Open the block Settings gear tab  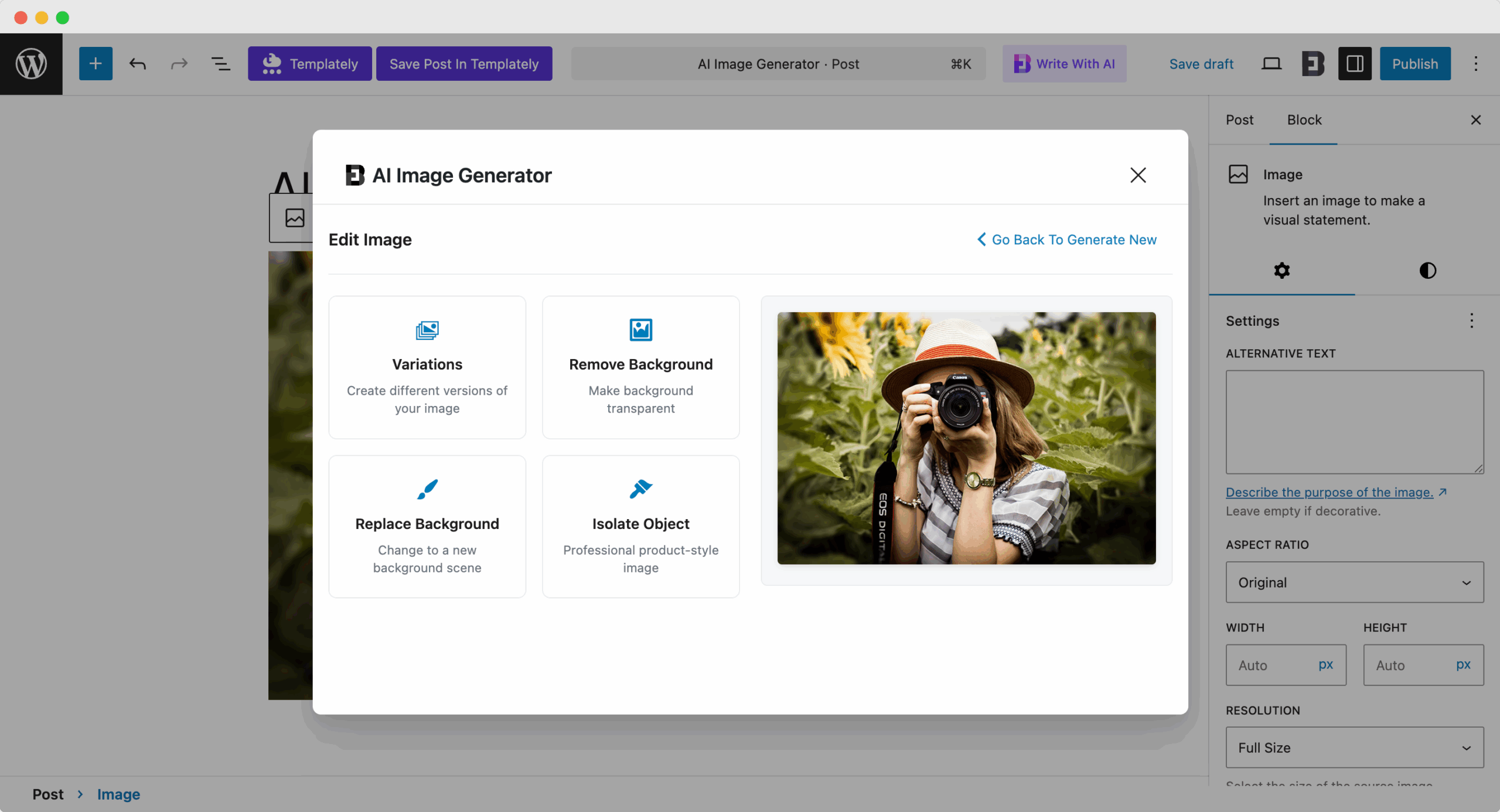click(1281, 270)
